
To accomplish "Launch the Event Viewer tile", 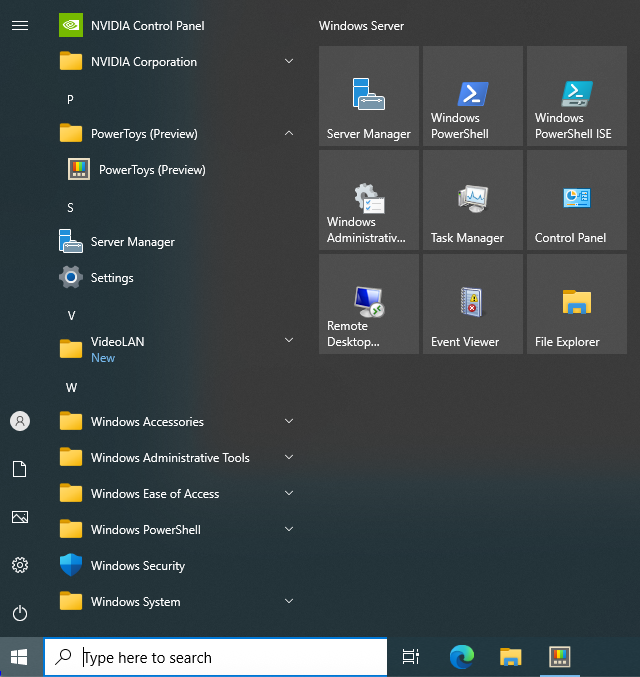I will [x=473, y=304].
